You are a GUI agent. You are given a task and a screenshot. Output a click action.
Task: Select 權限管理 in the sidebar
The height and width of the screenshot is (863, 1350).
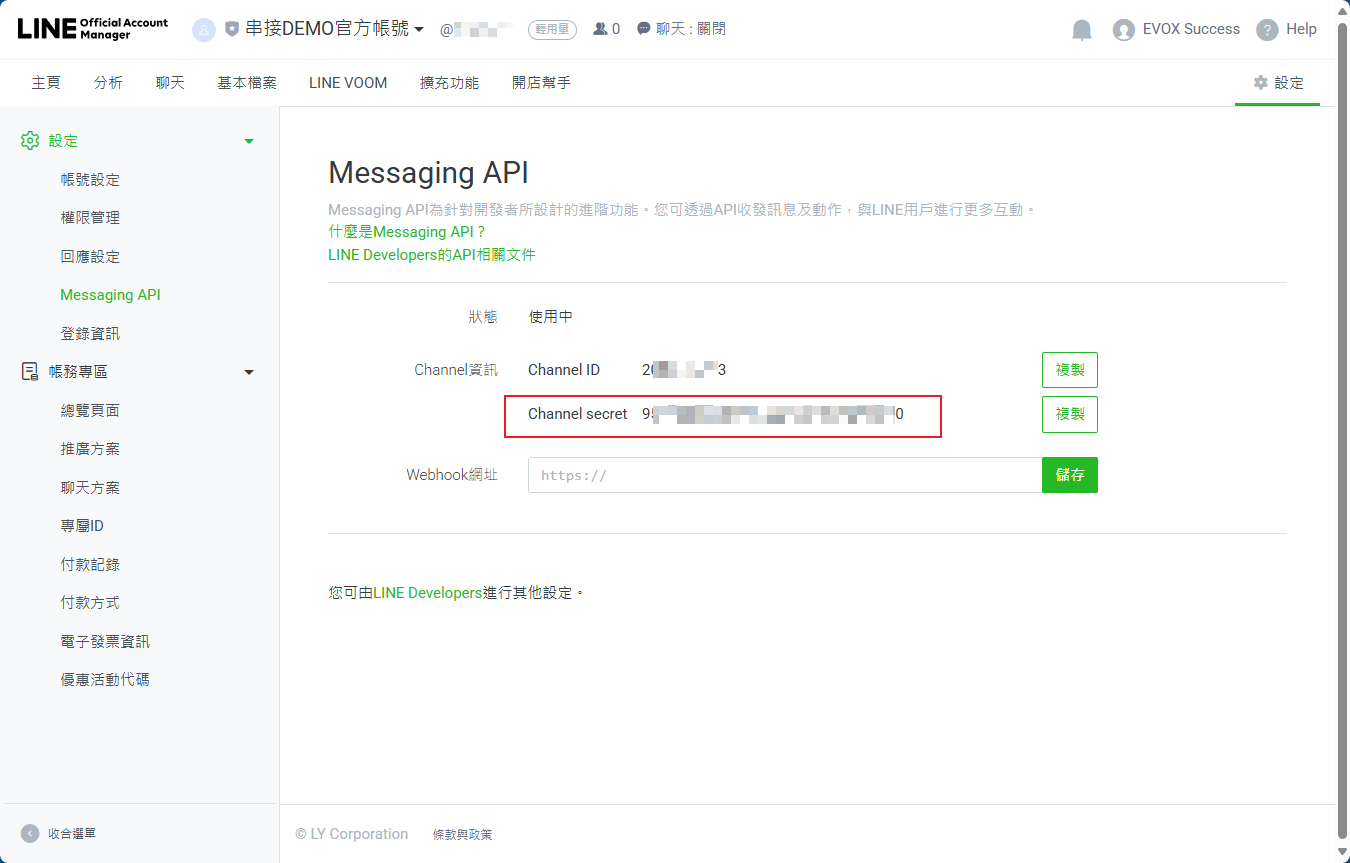point(90,218)
